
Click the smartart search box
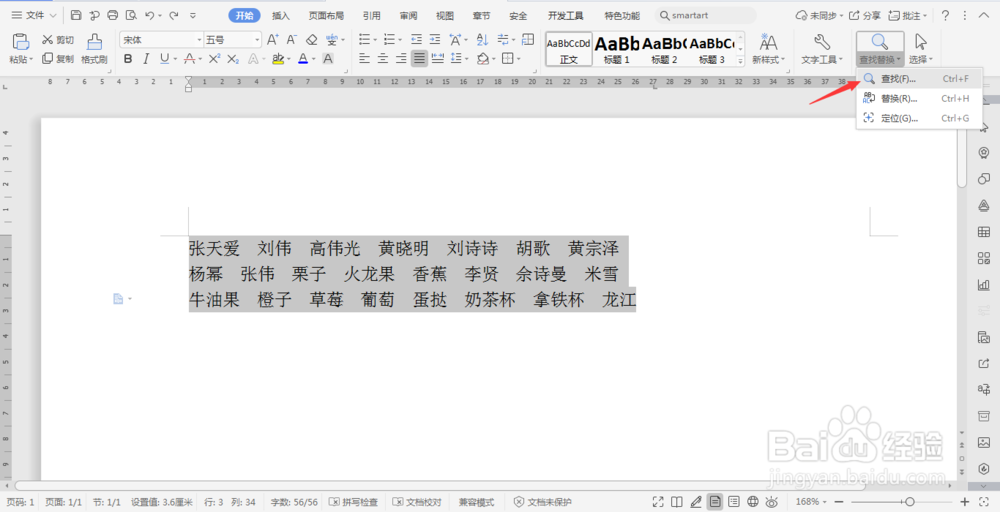pos(706,15)
